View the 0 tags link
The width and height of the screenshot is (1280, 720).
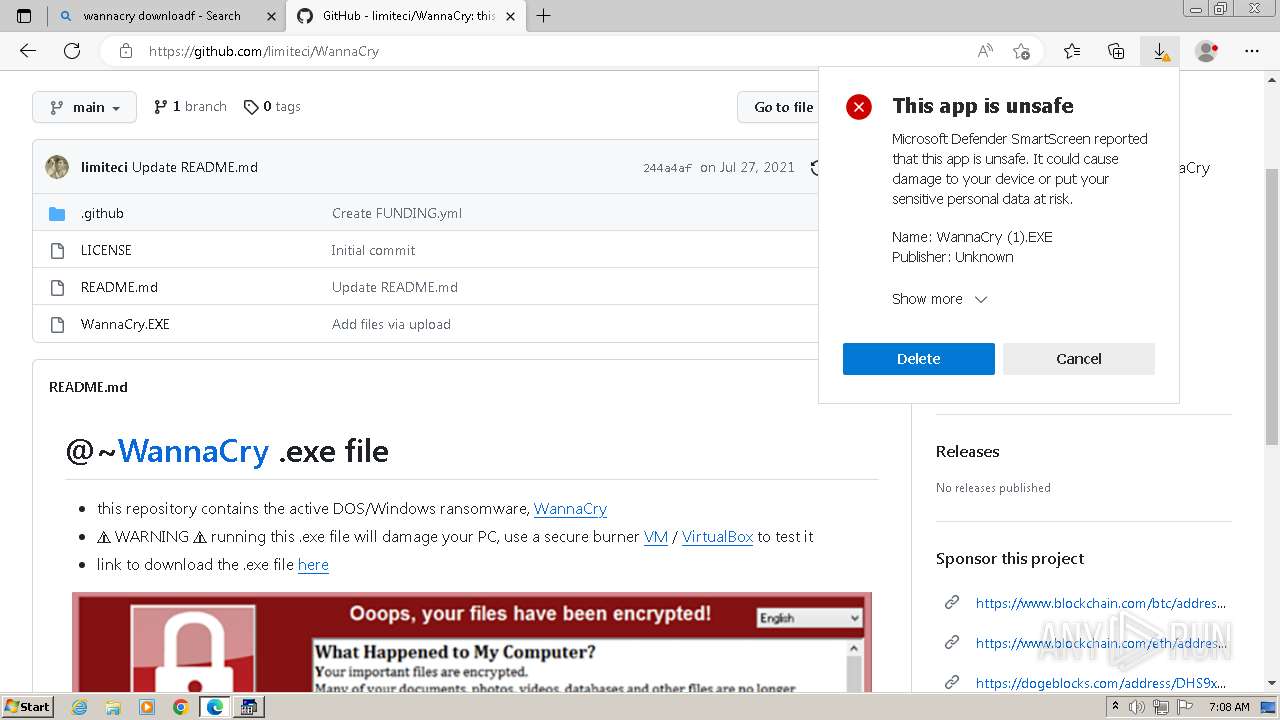pos(272,107)
